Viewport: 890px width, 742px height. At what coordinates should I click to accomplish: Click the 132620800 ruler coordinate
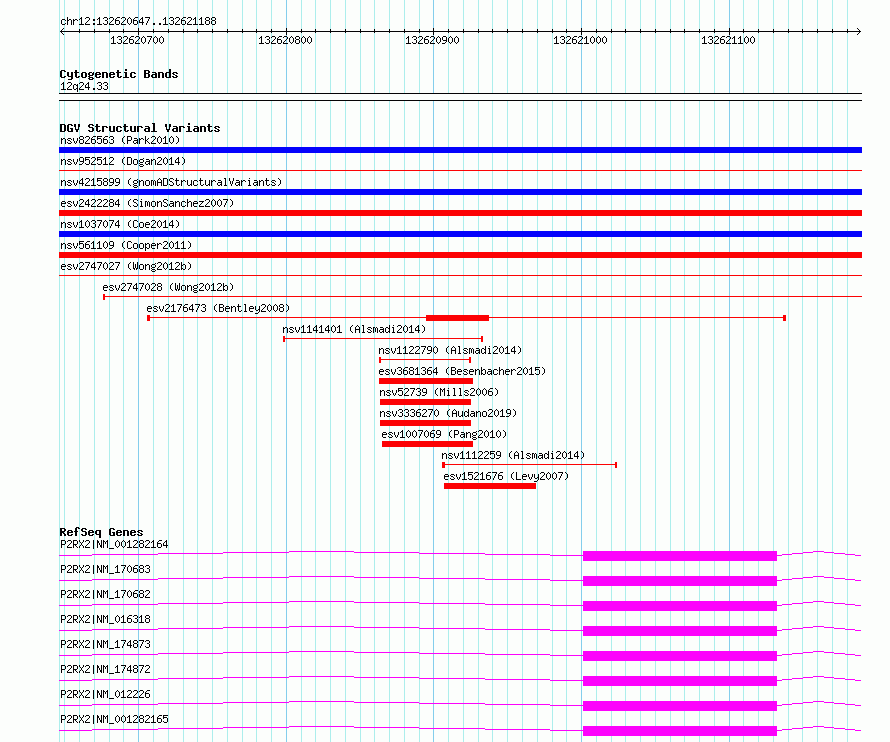click(x=285, y=40)
